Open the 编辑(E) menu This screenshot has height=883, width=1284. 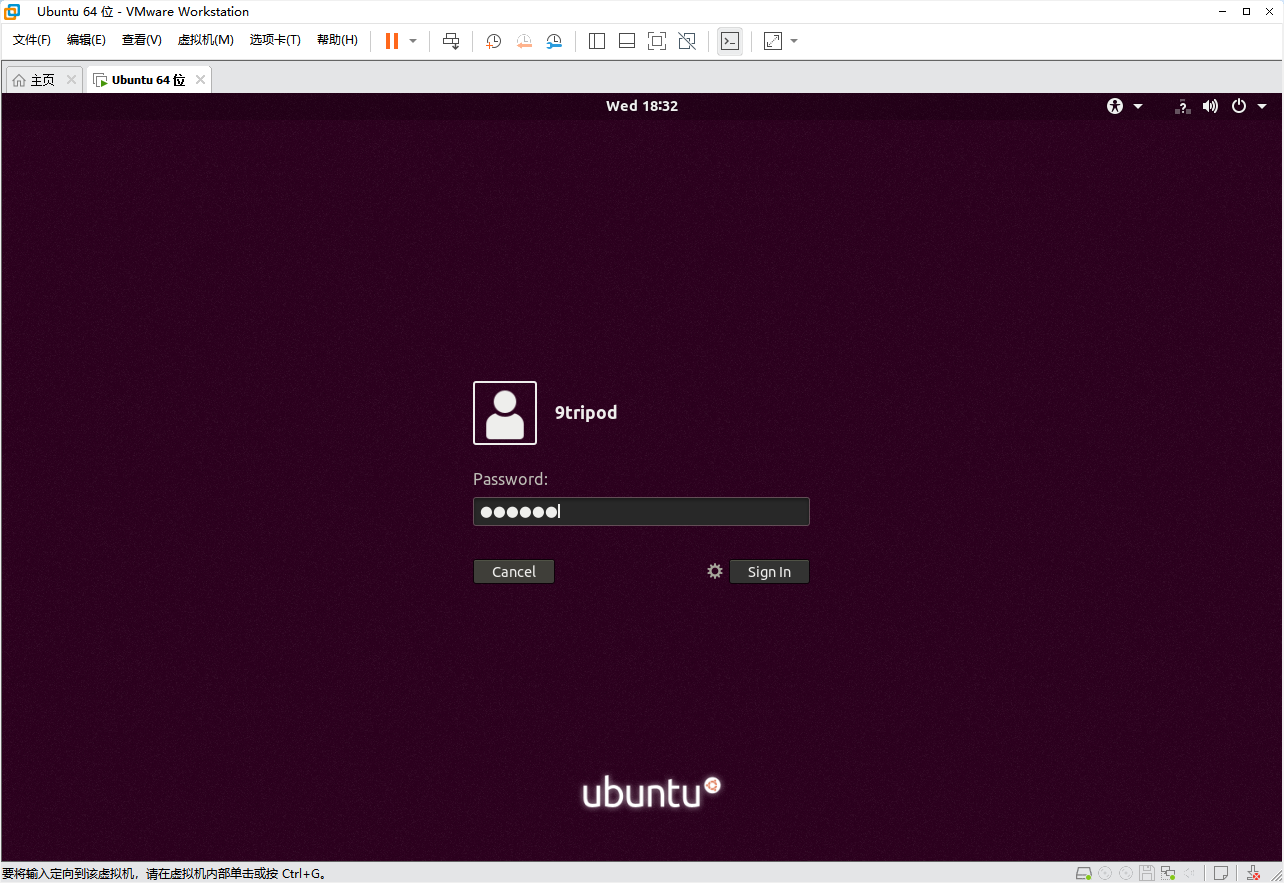pos(86,40)
